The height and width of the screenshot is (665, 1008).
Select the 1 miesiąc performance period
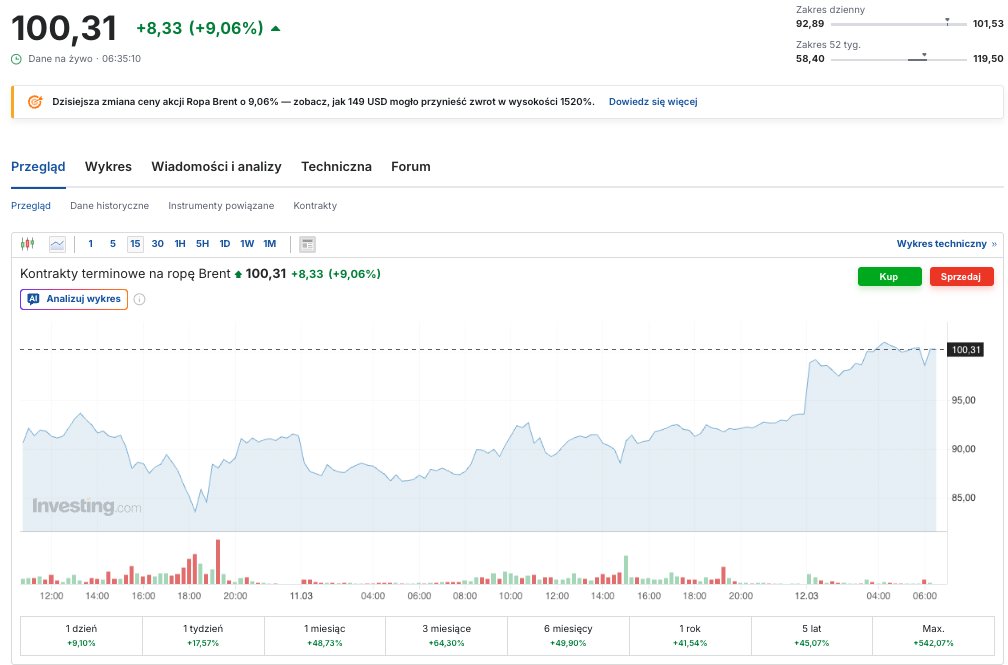325,635
